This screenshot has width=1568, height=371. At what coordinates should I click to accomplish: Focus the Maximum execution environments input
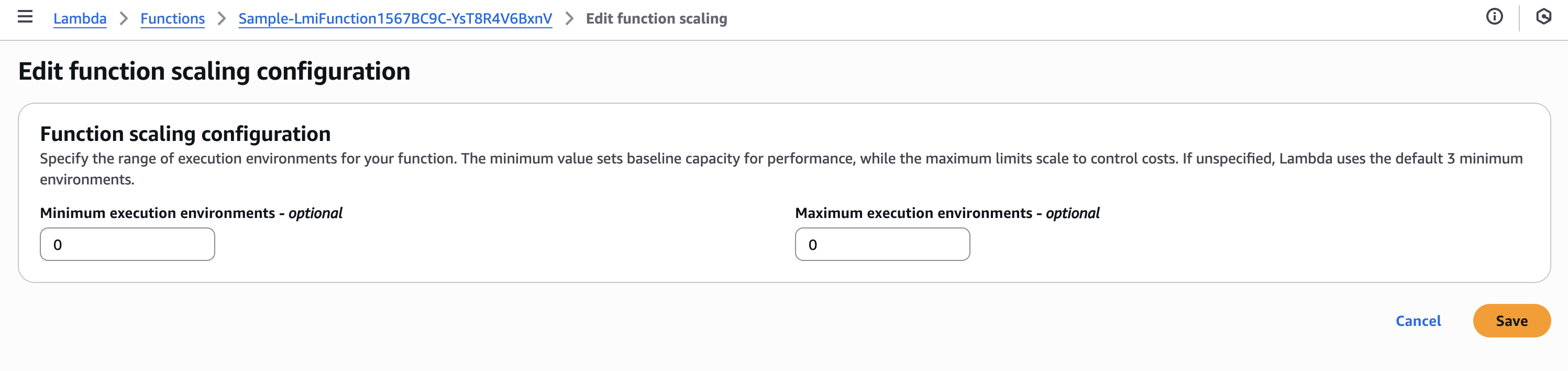tap(882, 244)
